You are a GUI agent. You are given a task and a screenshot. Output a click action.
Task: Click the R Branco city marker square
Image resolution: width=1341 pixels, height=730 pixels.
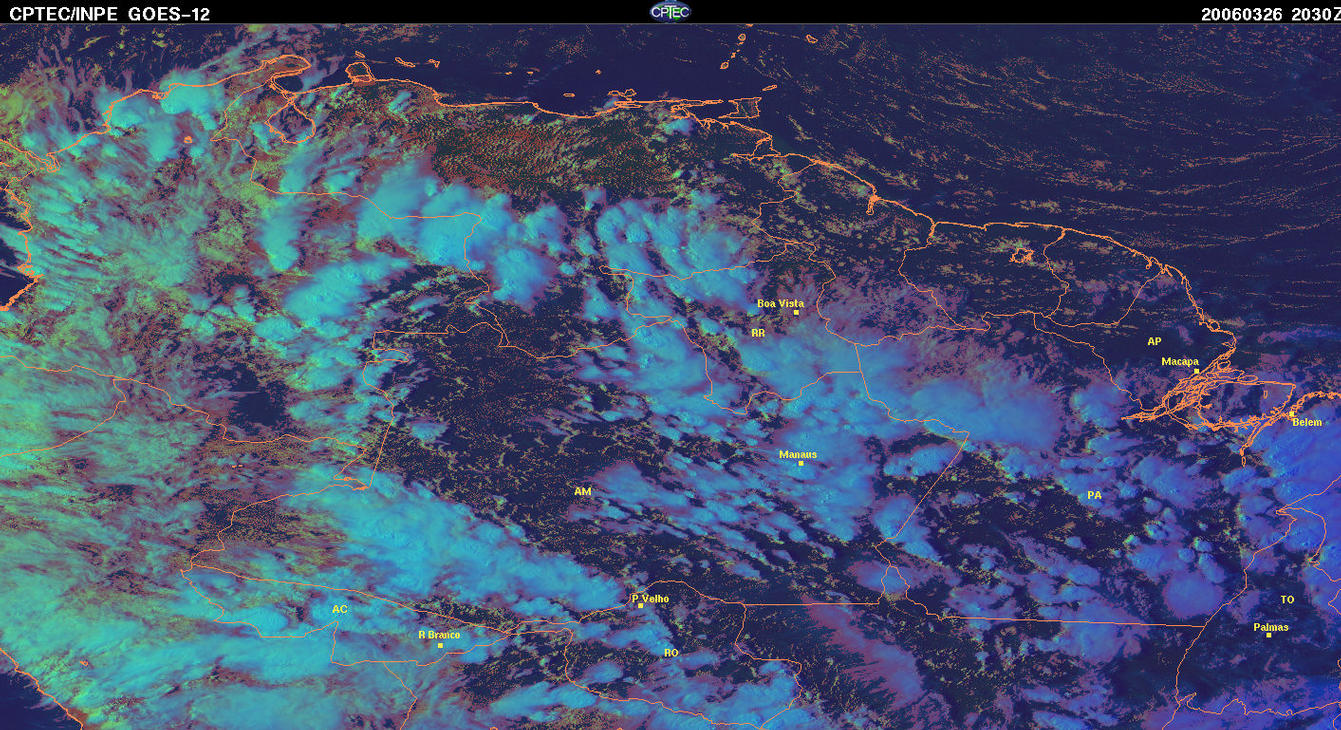click(x=440, y=645)
